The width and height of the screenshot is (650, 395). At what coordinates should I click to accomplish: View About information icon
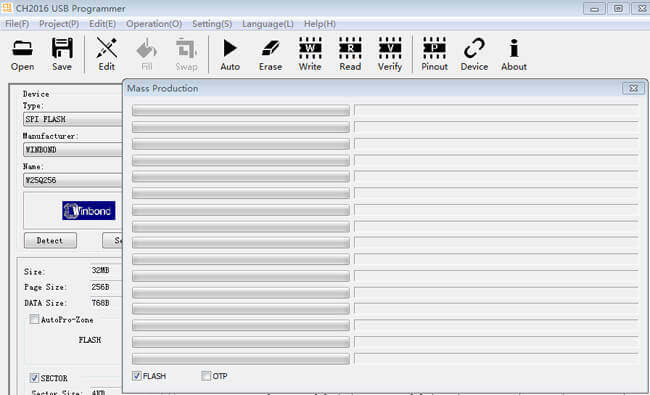coord(514,54)
